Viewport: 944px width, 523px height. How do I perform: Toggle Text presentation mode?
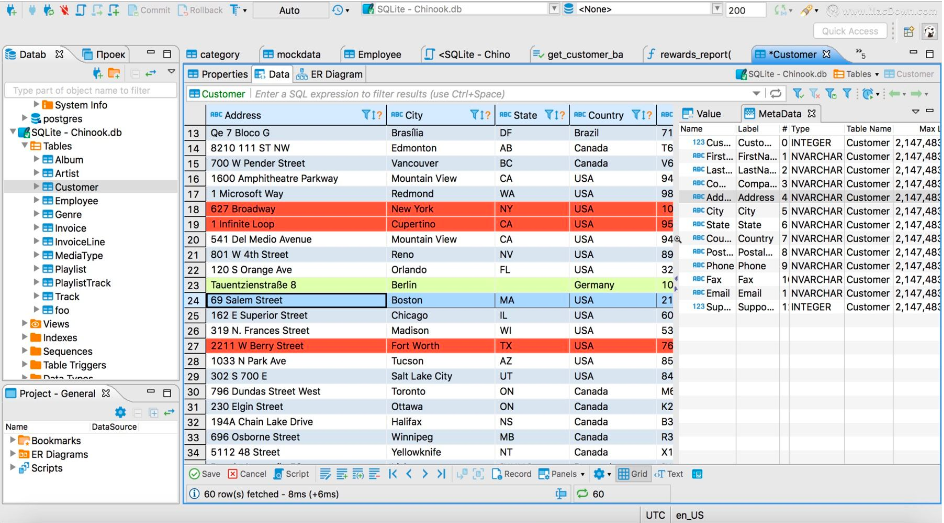(669, 474)
